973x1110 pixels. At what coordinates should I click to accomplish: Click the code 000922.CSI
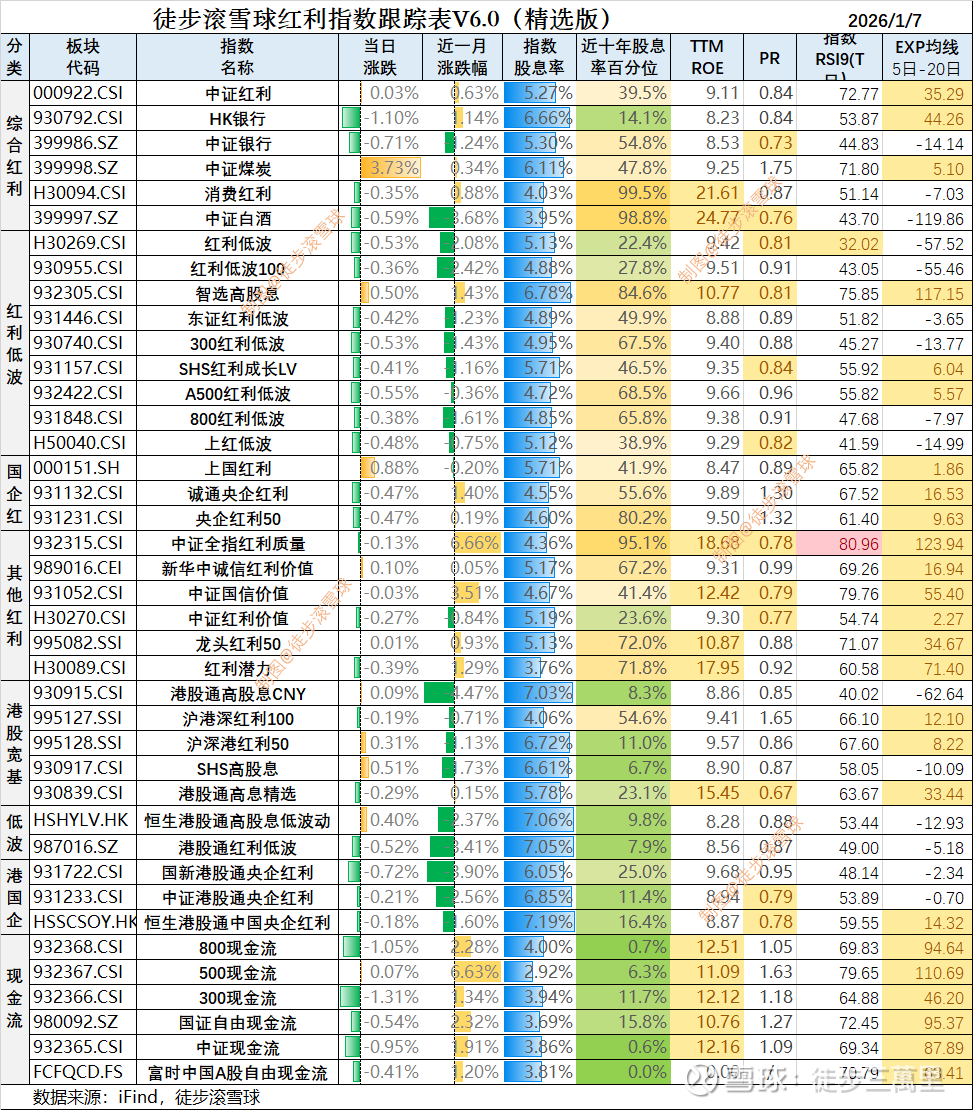coord(78,93)
